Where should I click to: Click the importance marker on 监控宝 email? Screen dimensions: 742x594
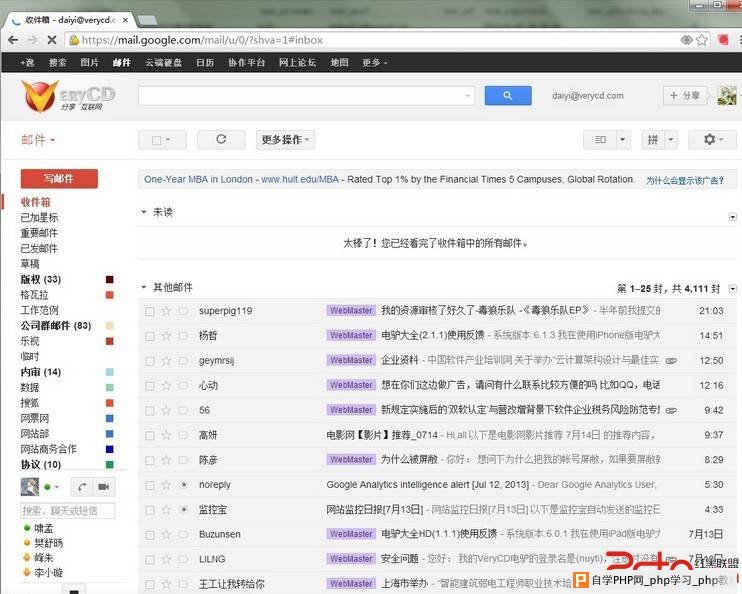click(x=184, y=510)
